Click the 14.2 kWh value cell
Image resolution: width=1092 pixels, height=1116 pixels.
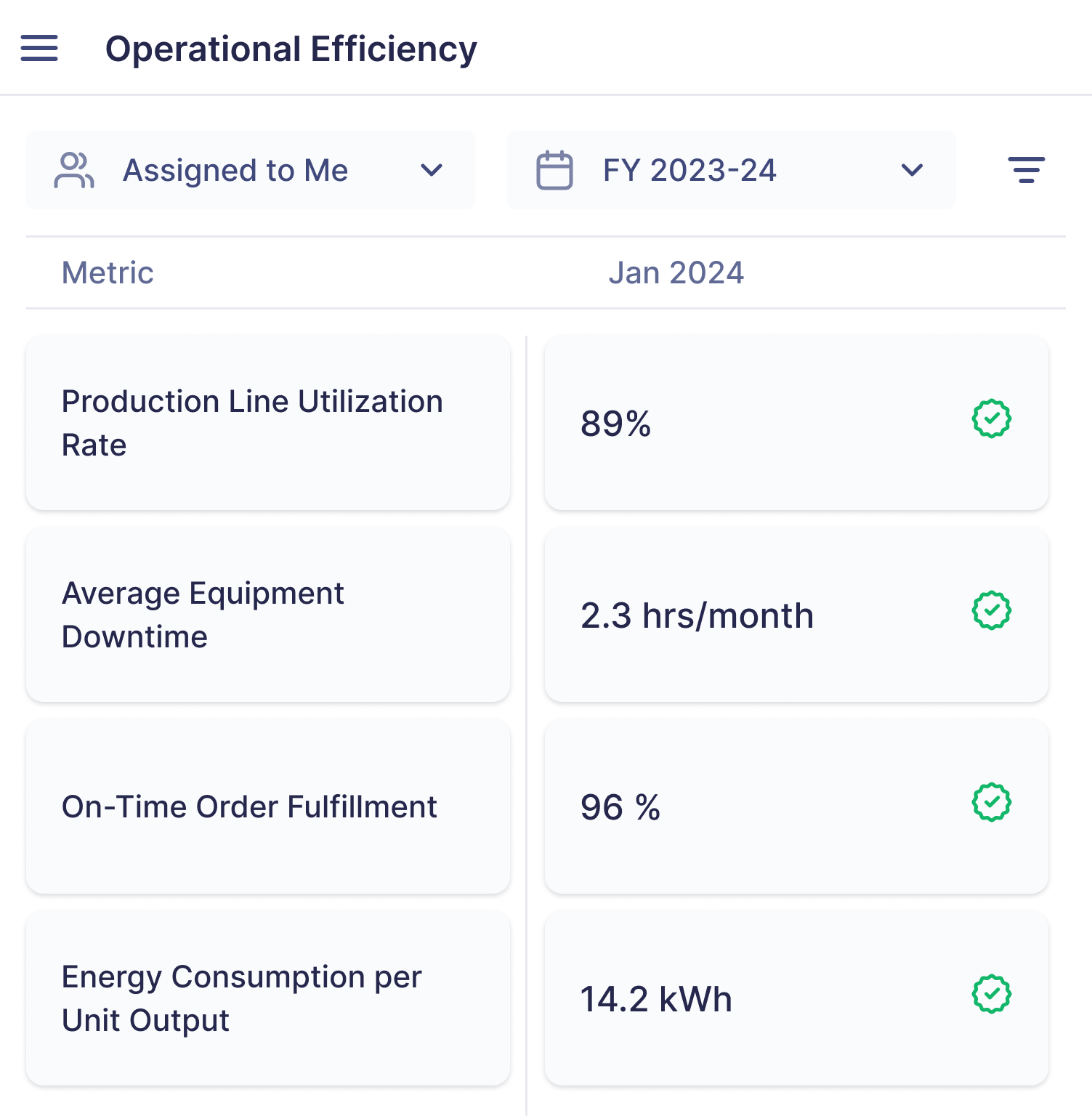[x=727, y=999]
